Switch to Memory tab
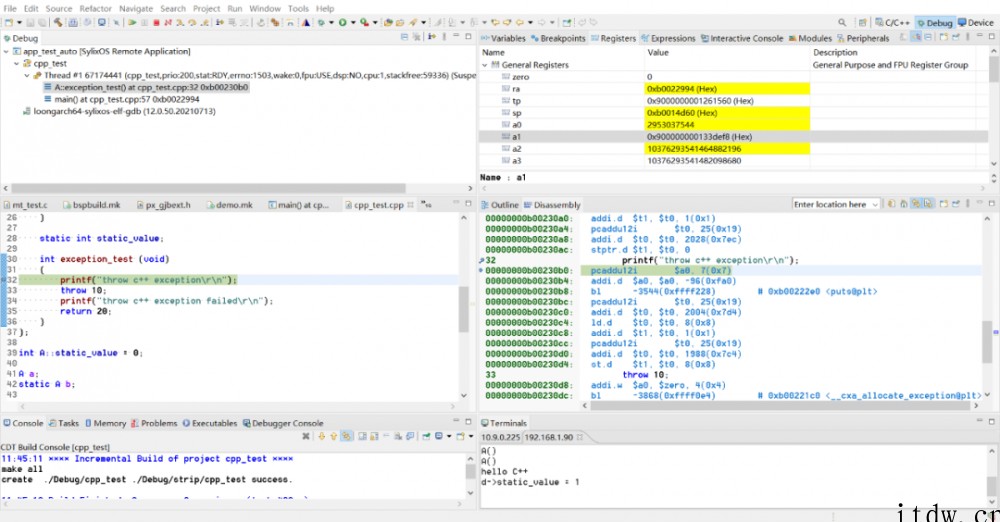Image resolution: width=1000 pixels, height=522 pixels. tap(105, 423)
